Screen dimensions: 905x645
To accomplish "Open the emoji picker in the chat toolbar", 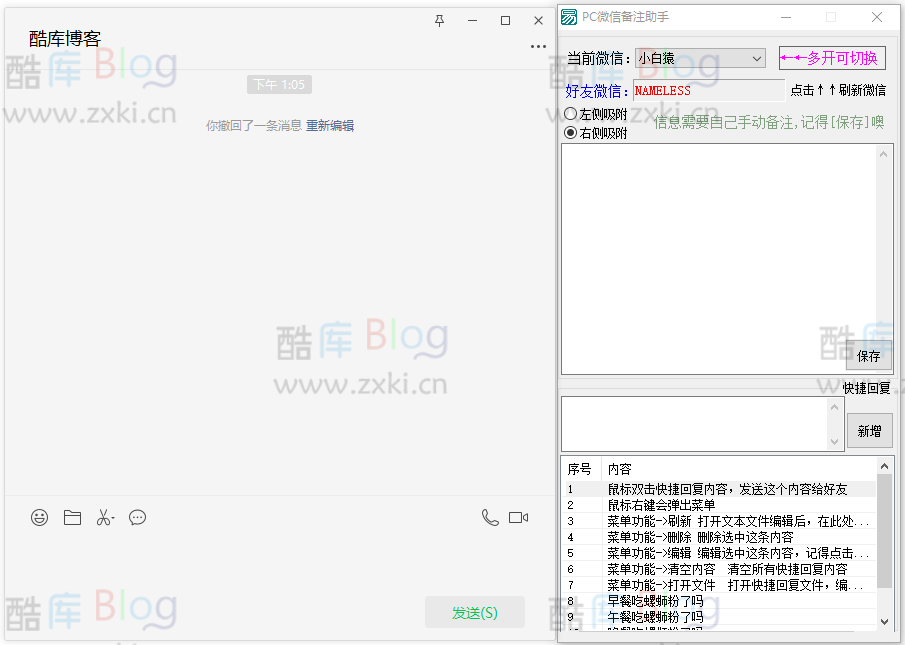I will [39, 517].
